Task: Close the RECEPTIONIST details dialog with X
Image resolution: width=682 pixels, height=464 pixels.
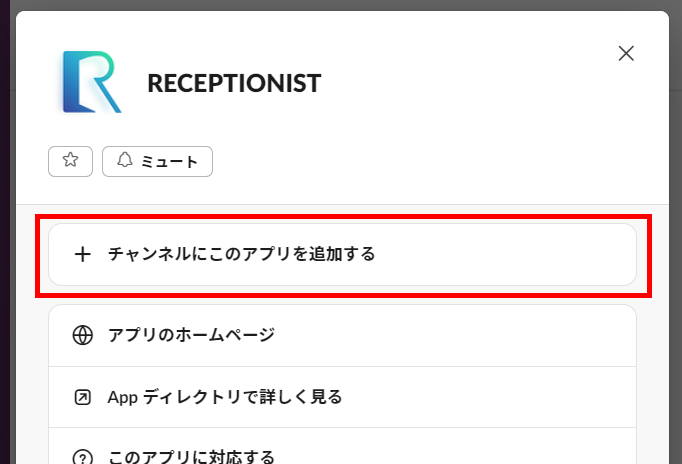Action: pos(626,54)
